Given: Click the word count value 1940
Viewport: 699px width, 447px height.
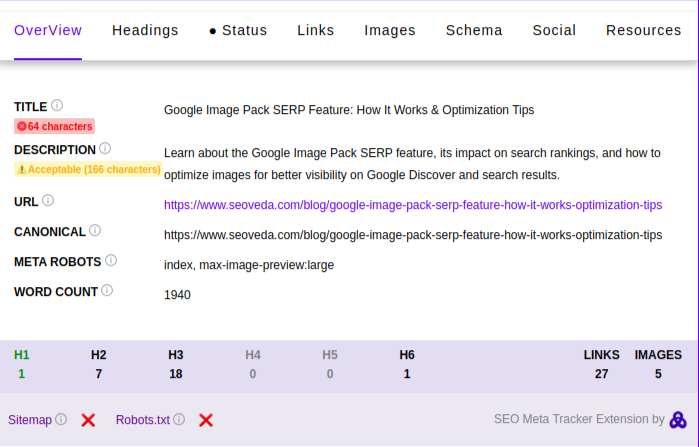Looking at the screenshot, I should pos(177,295).
